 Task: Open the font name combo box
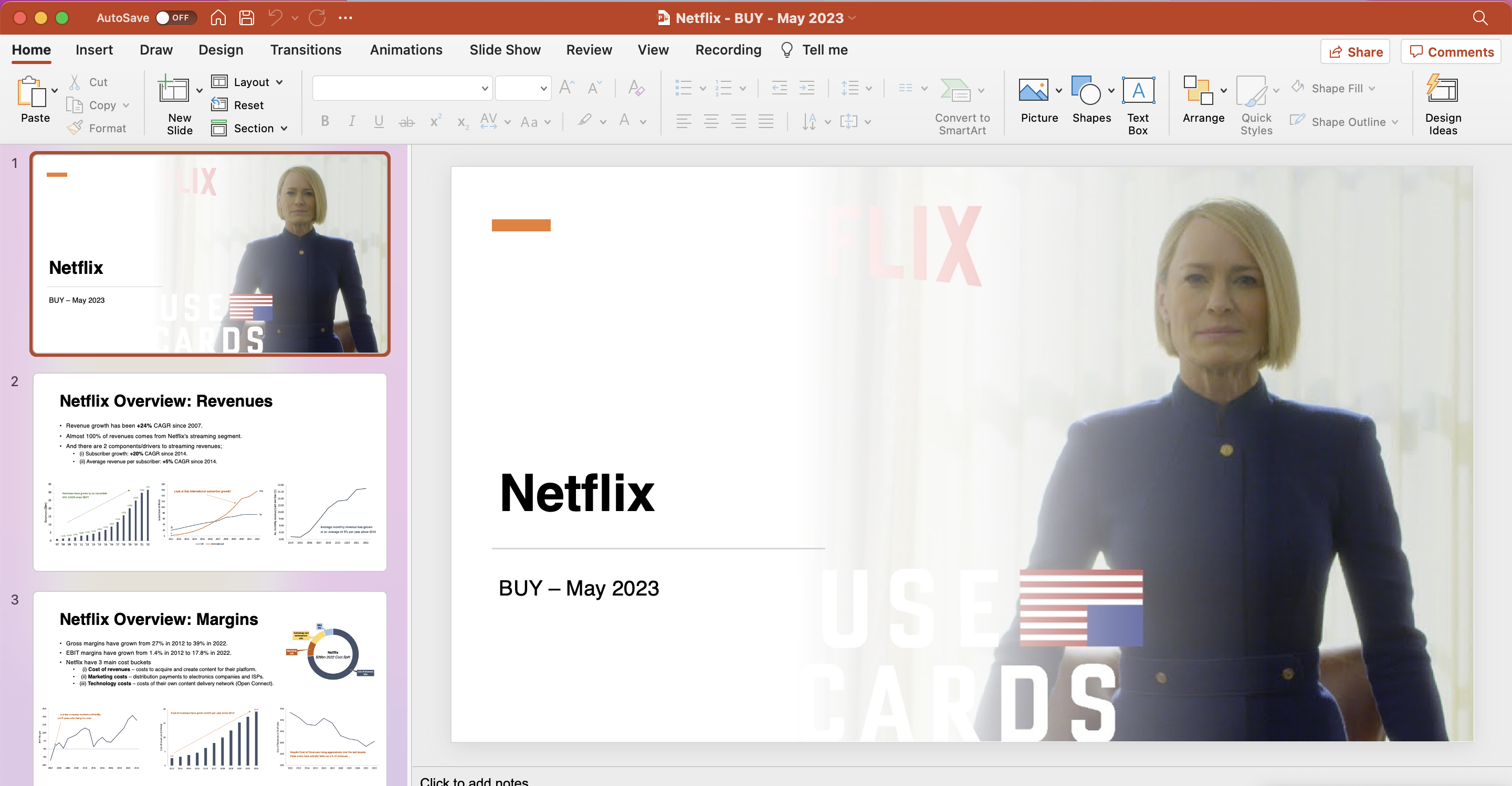(402, 88)
